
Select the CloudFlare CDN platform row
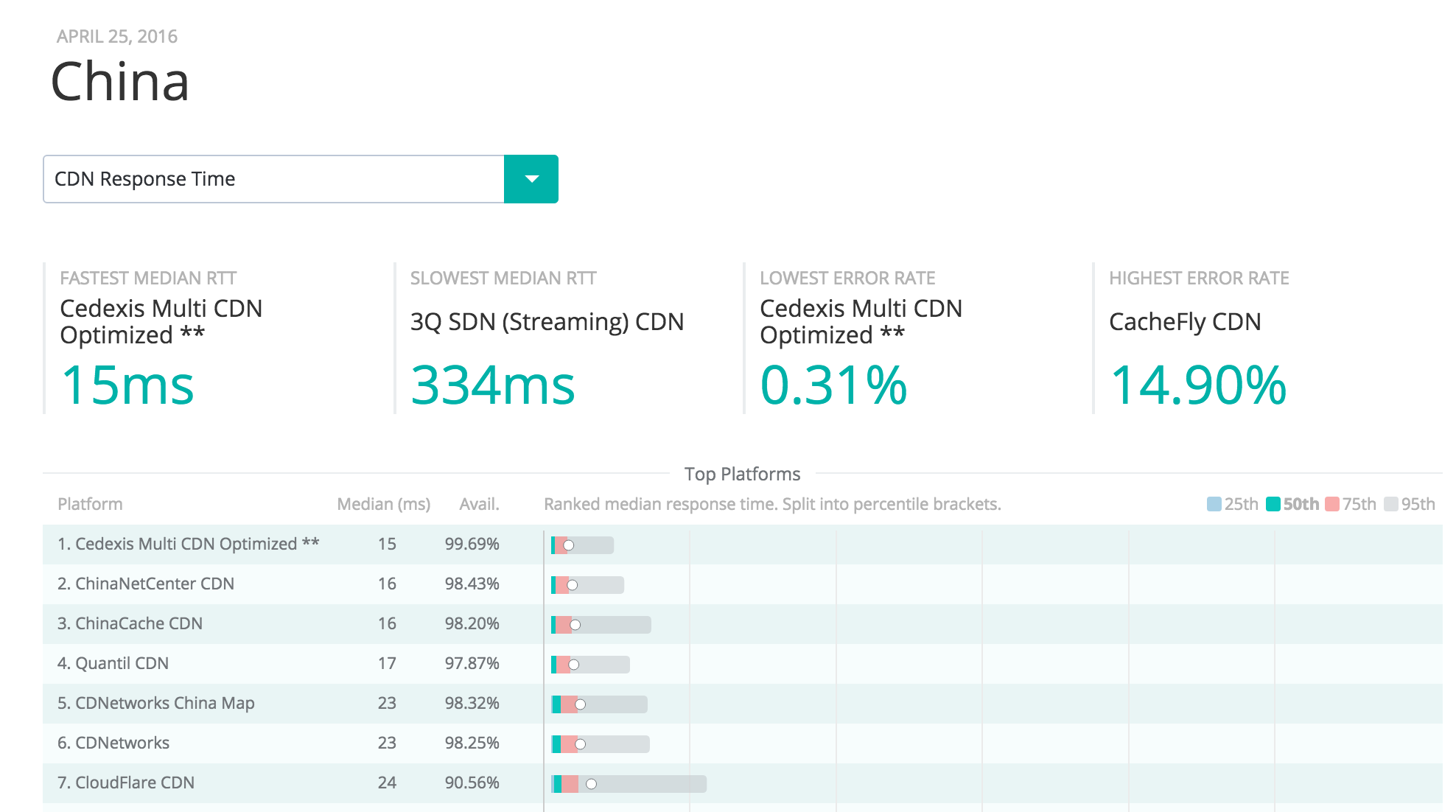(743, 783)
